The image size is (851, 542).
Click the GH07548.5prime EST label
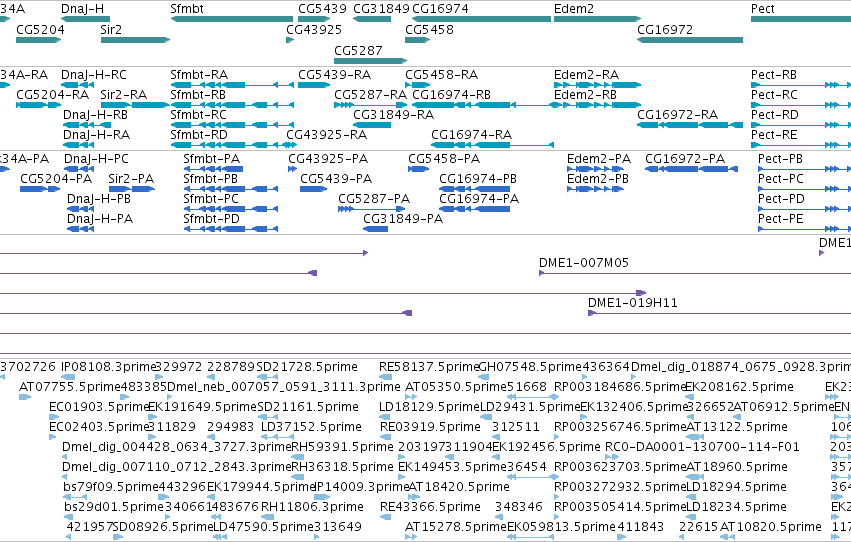[530, 367]
